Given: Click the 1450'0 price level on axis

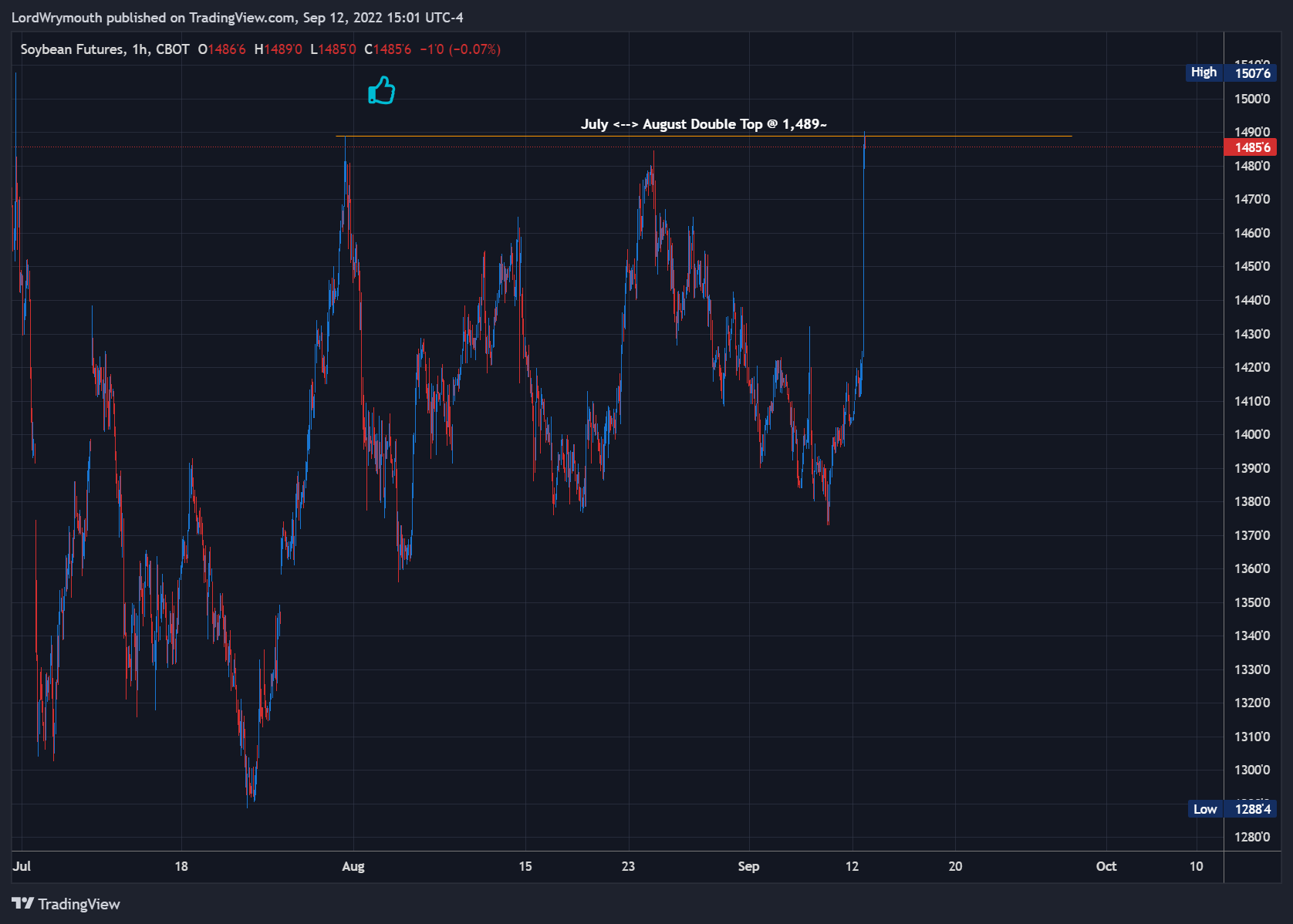Looking at the screenshot, I should click(1252, 266).
